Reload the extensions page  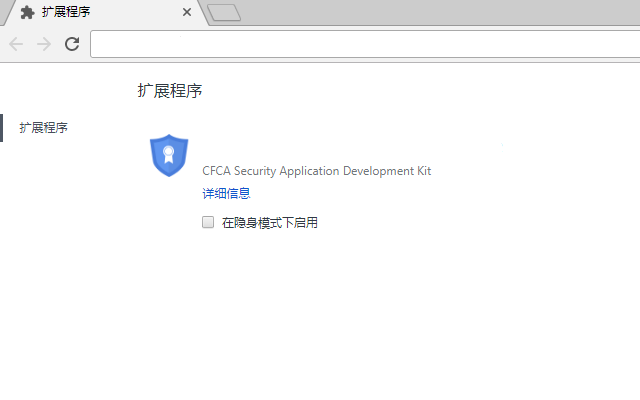72,44
